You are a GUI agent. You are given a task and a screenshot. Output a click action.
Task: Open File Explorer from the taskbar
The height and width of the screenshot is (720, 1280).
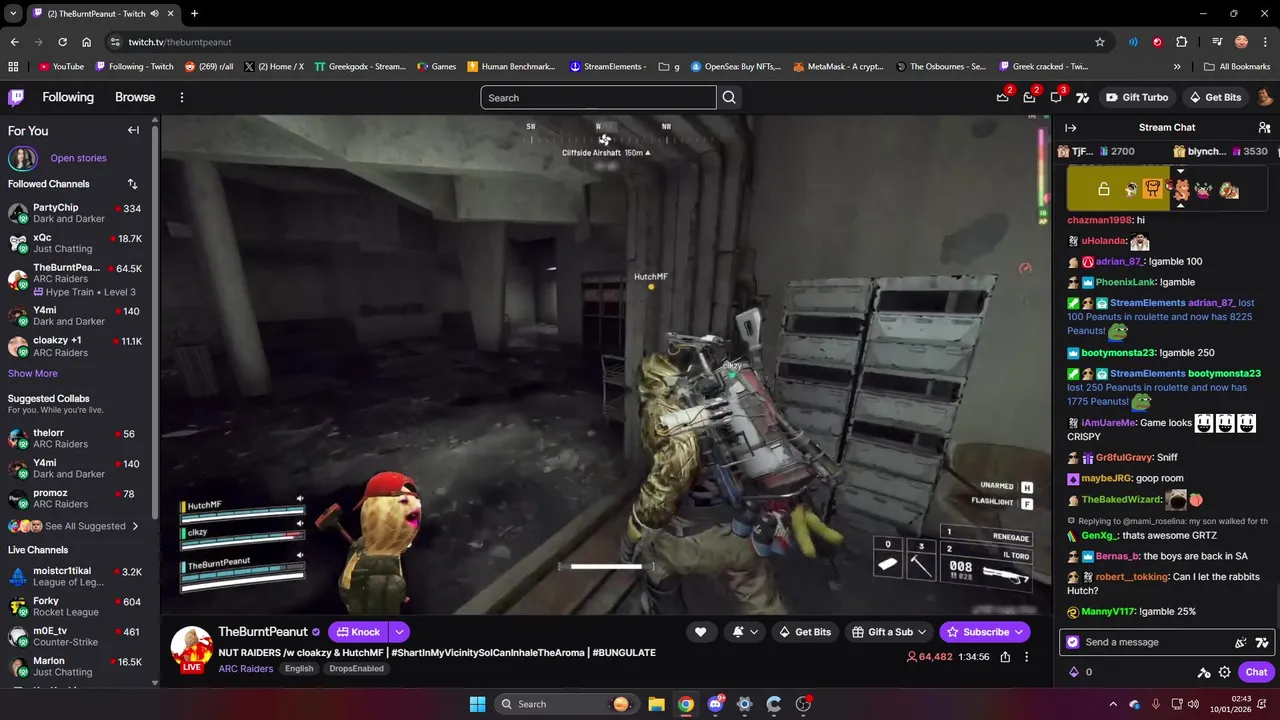[x=656, y=704]
